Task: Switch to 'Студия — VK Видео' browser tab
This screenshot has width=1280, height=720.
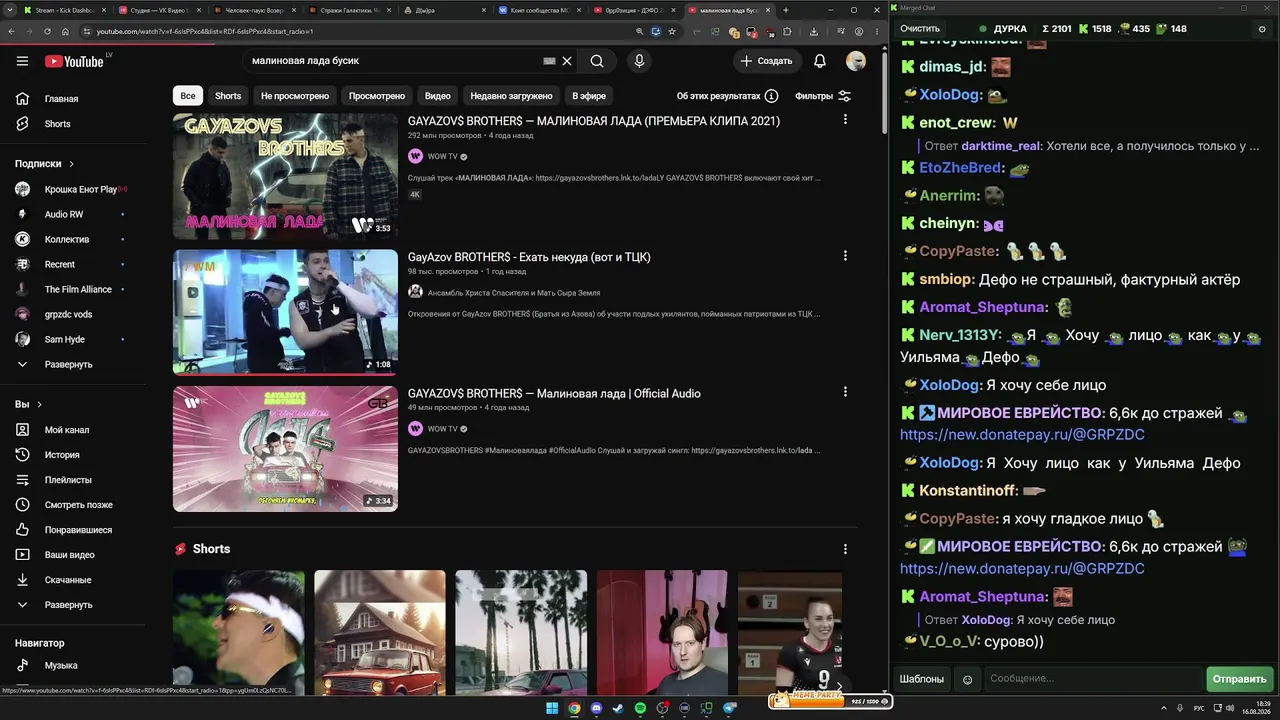Action: click(x=160, y=10)
